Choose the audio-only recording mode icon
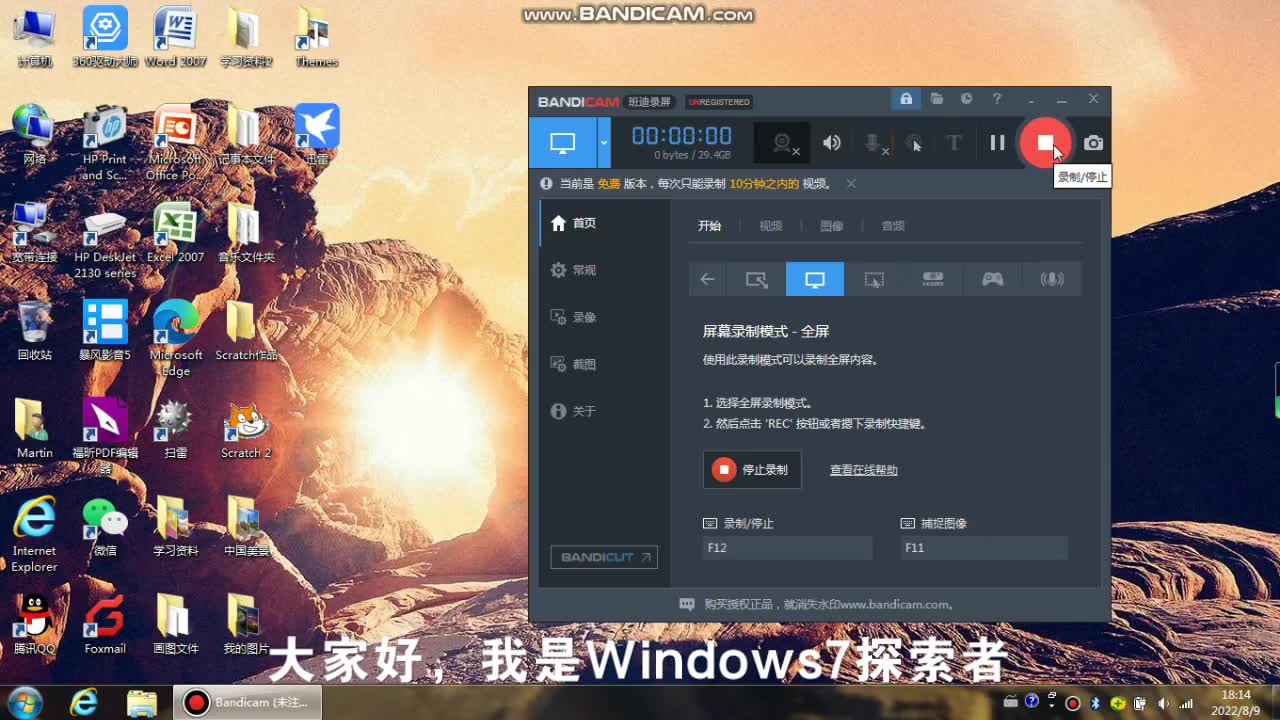This screenshot has height=720, width=1280. [1052, 279]
